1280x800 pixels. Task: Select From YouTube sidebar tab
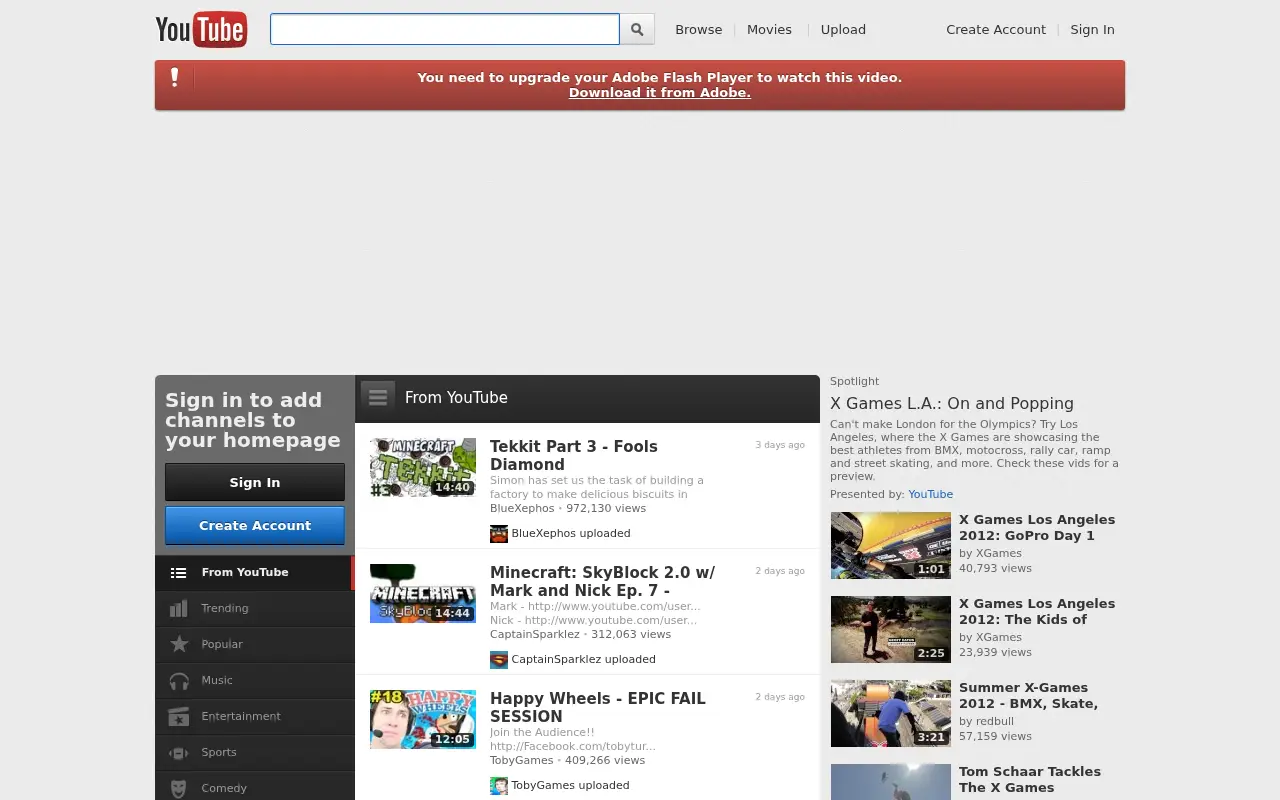pyautogui.click(x=254, y=573)
